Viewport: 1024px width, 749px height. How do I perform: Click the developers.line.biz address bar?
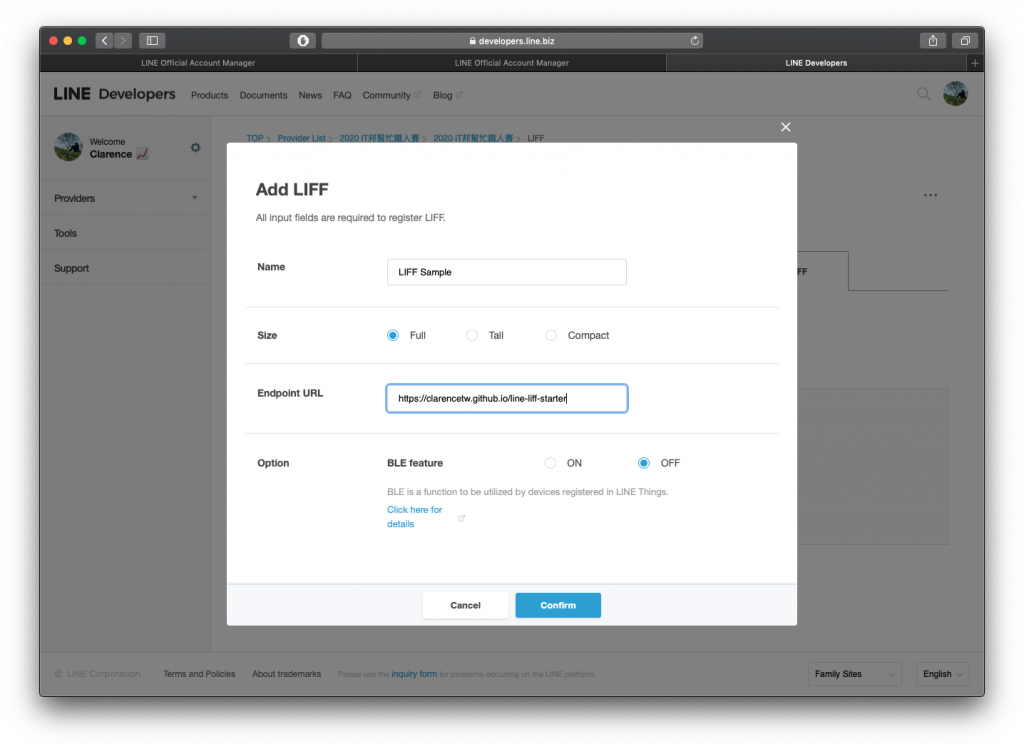coord(512,40)
